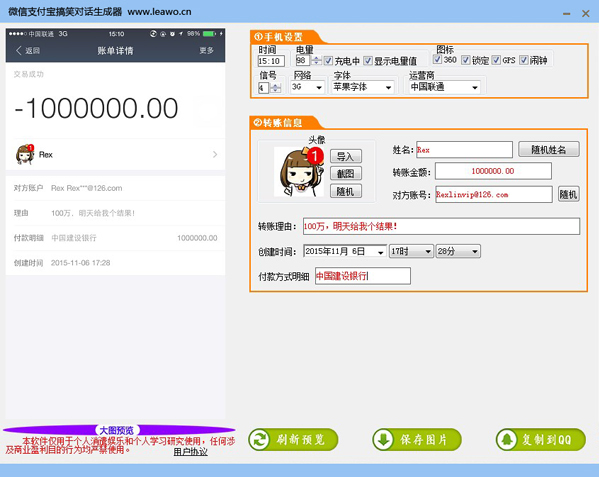The width and height of the screenshot is (599, 477).
Task: Click the green download arrow save icon
Action: click(383, 440)
